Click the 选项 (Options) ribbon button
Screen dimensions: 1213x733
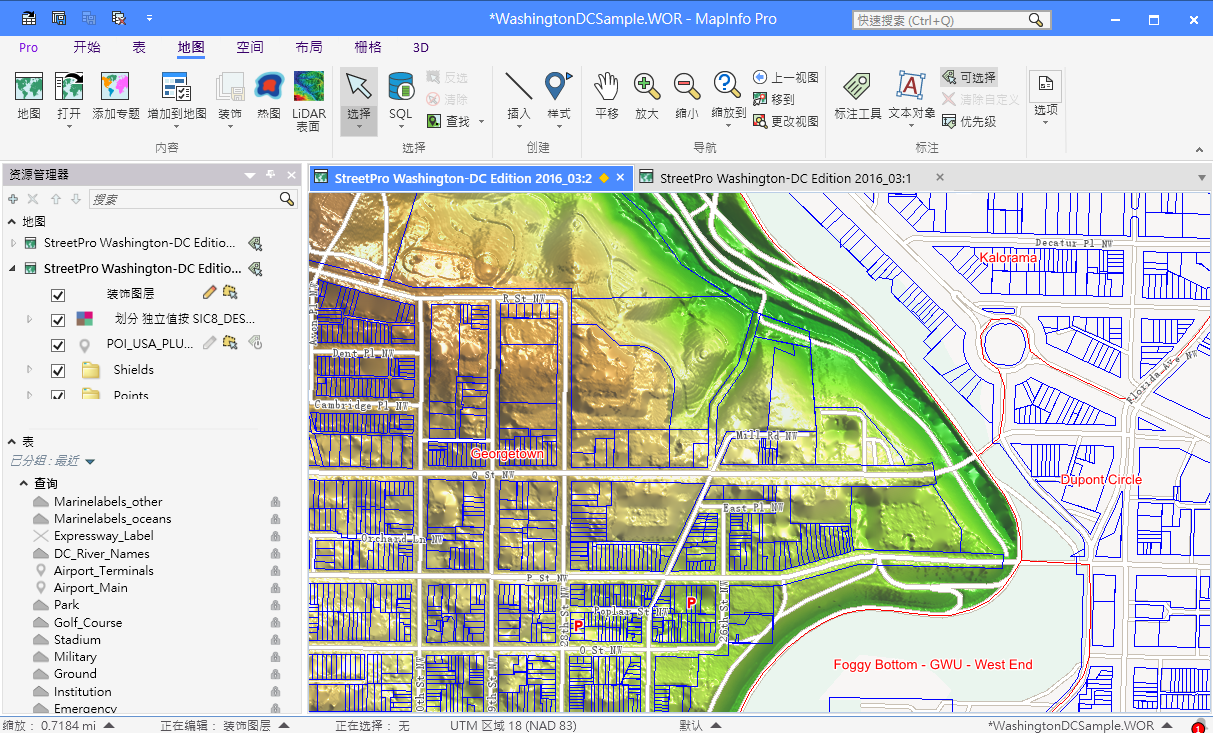[x=1045, y=98]
